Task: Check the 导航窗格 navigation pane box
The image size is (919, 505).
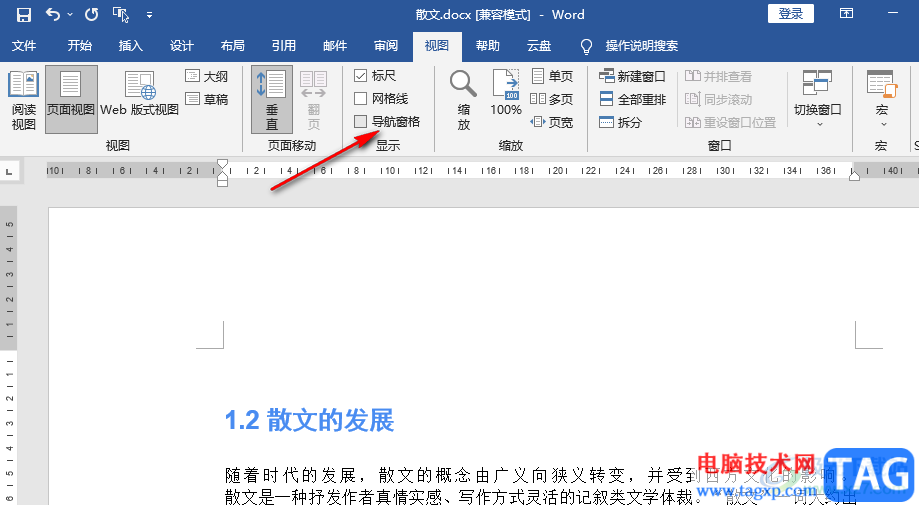Action: 360,121
